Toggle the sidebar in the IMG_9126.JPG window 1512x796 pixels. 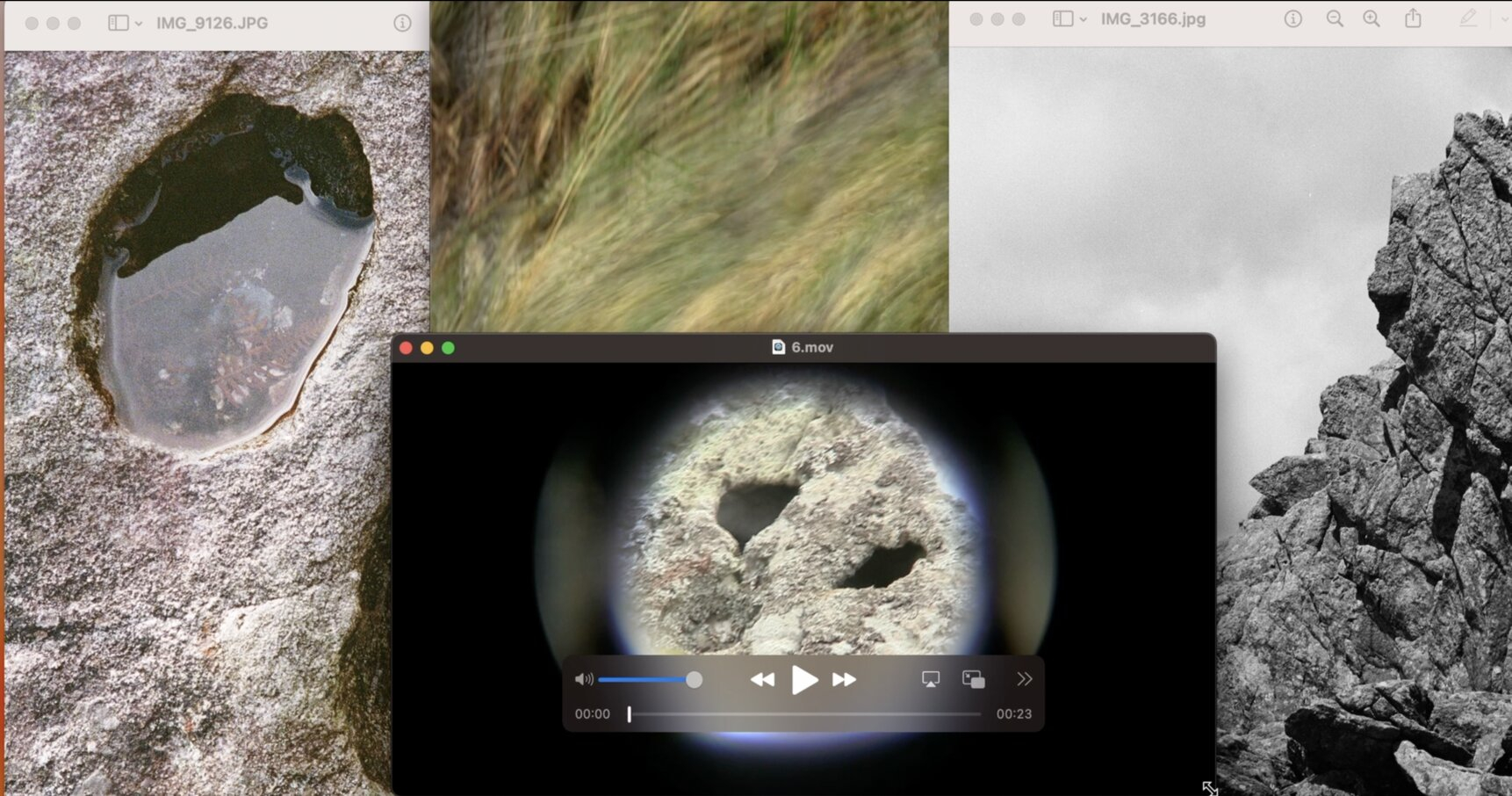[117, 23]
